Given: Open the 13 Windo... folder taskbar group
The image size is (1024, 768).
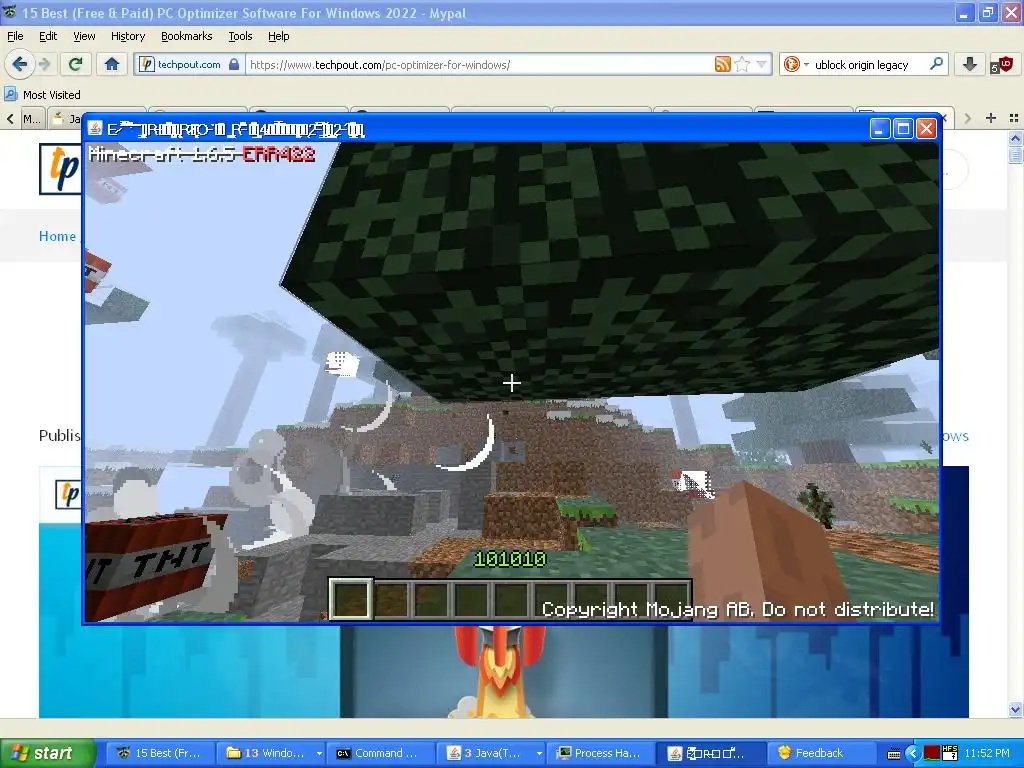Looking at the screenshot, I should pos(268,753).
